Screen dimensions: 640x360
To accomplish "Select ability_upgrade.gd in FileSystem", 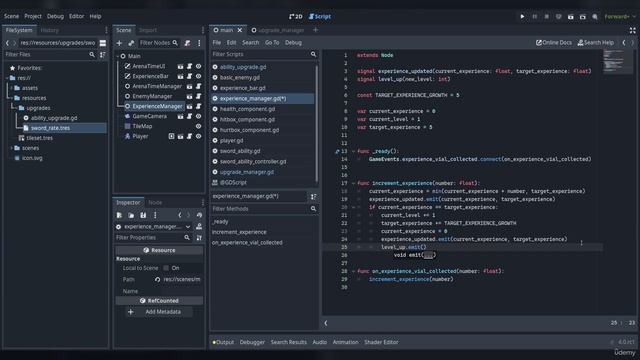I will [x=54, y=118].
